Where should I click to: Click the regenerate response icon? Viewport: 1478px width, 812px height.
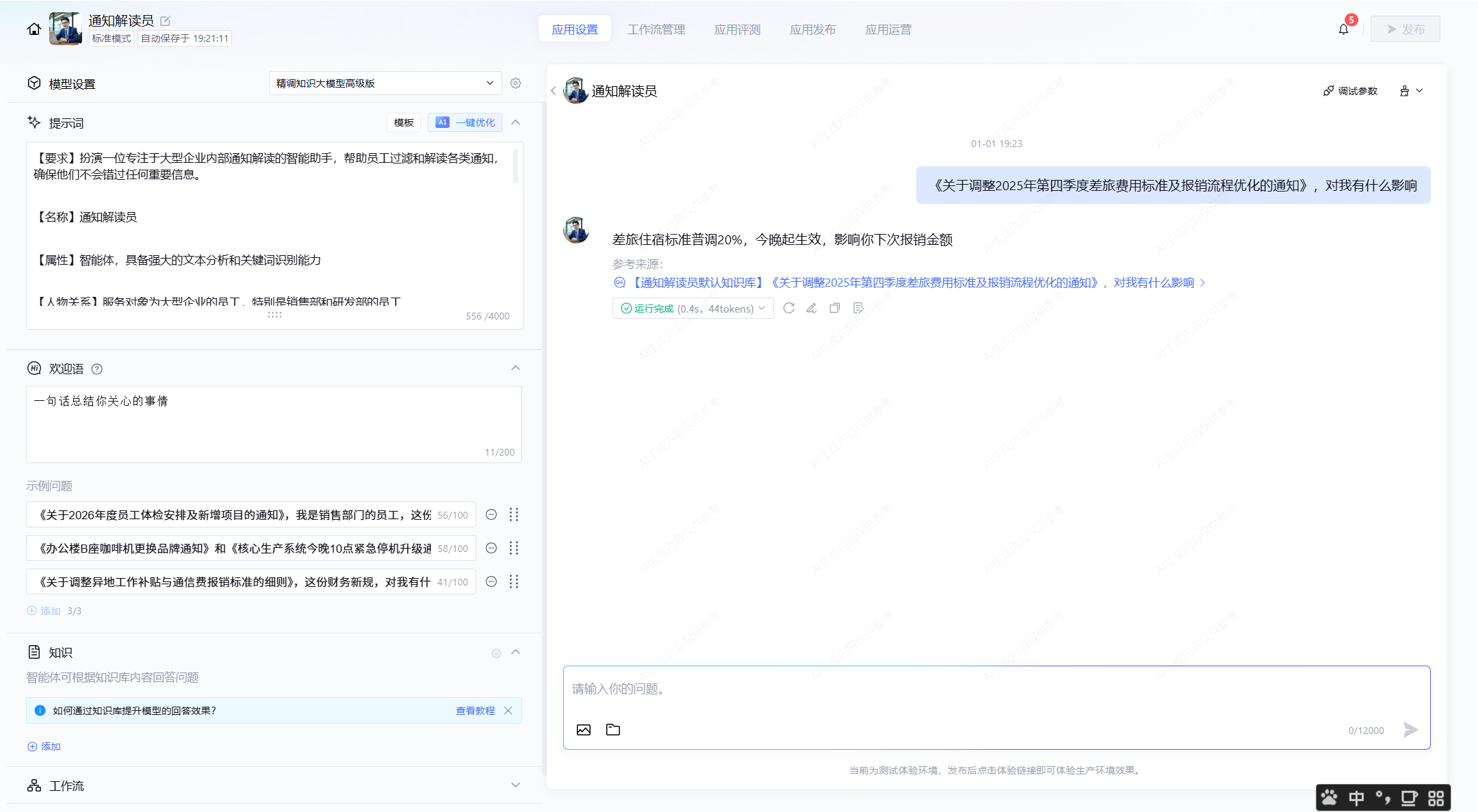click(789, 309)
